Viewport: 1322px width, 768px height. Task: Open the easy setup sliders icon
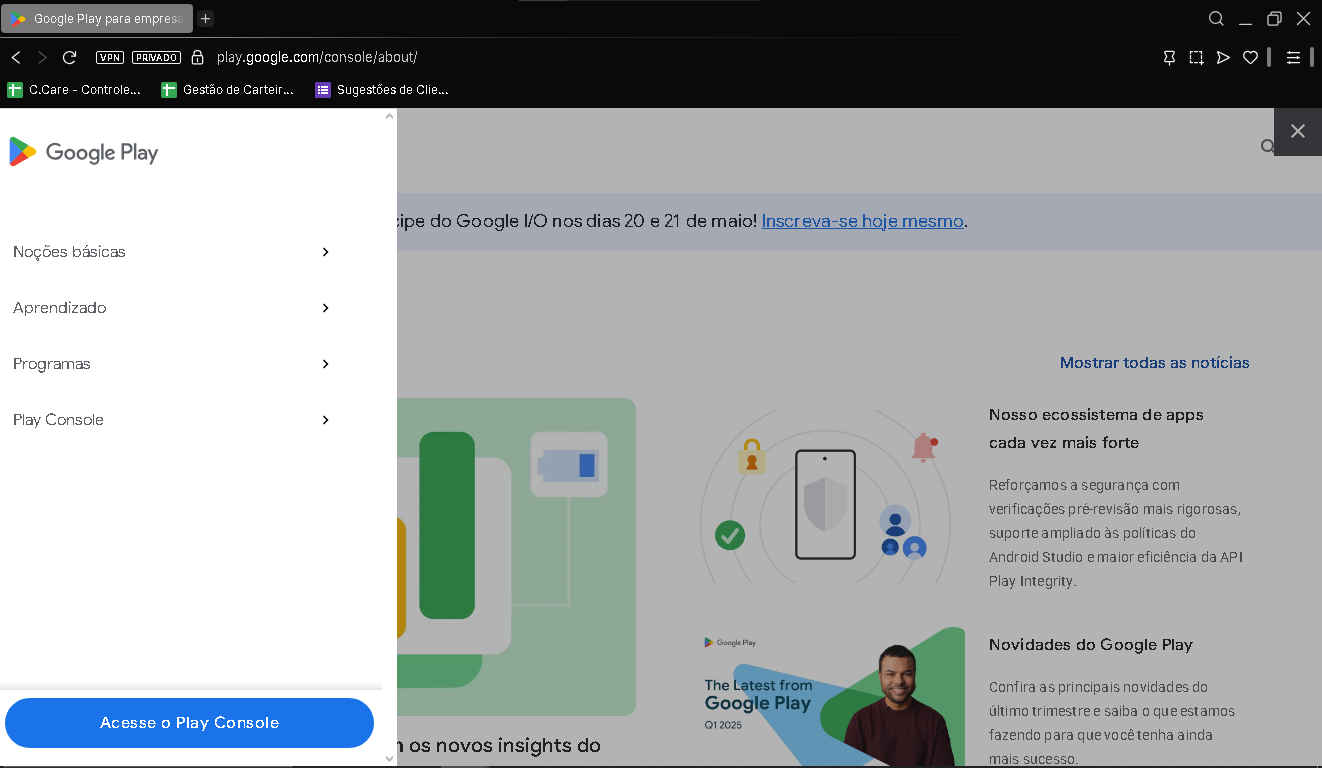coord(1293,58)
